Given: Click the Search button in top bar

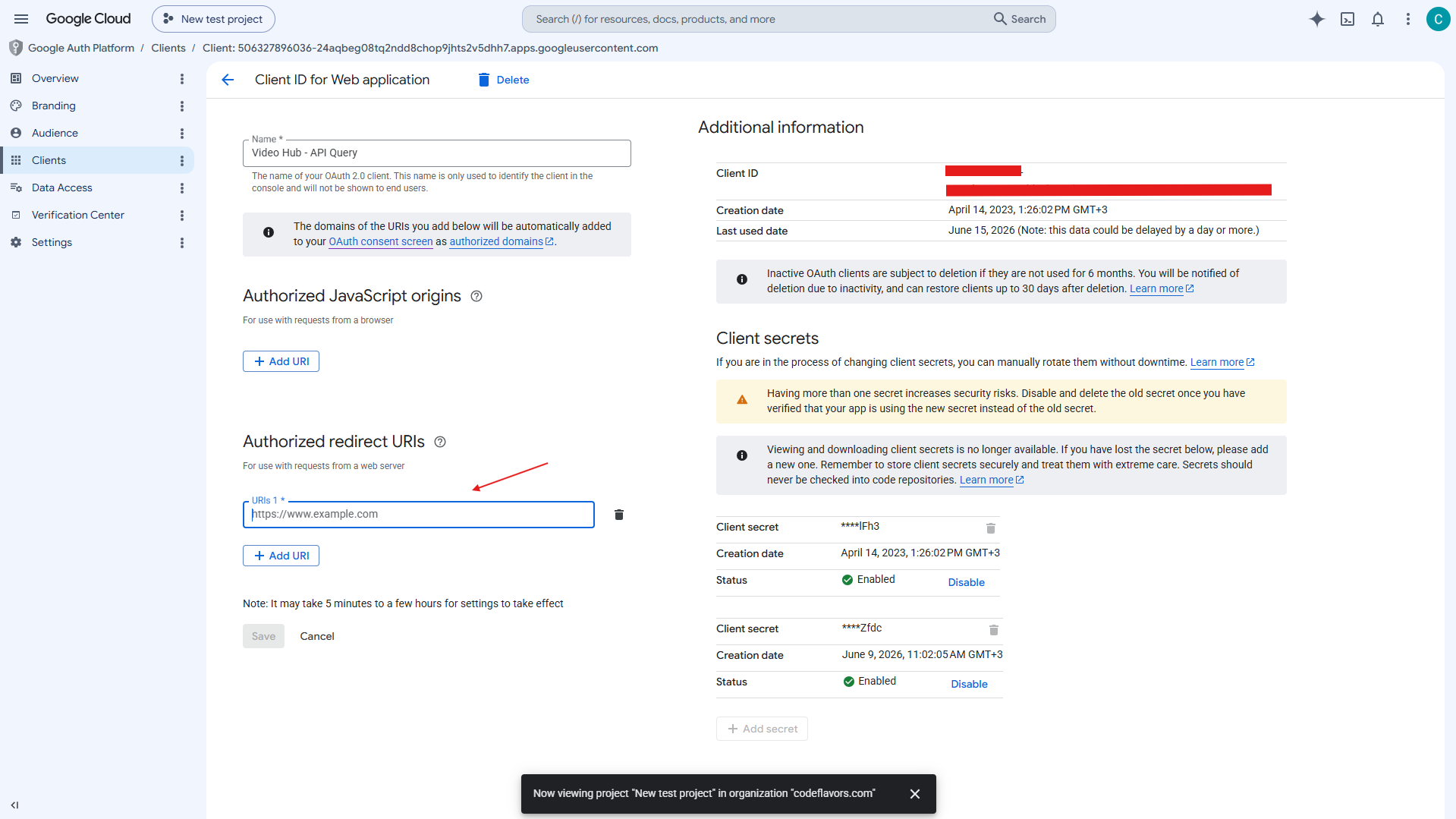Looking at the screenshot, I should pos(1020,19).
